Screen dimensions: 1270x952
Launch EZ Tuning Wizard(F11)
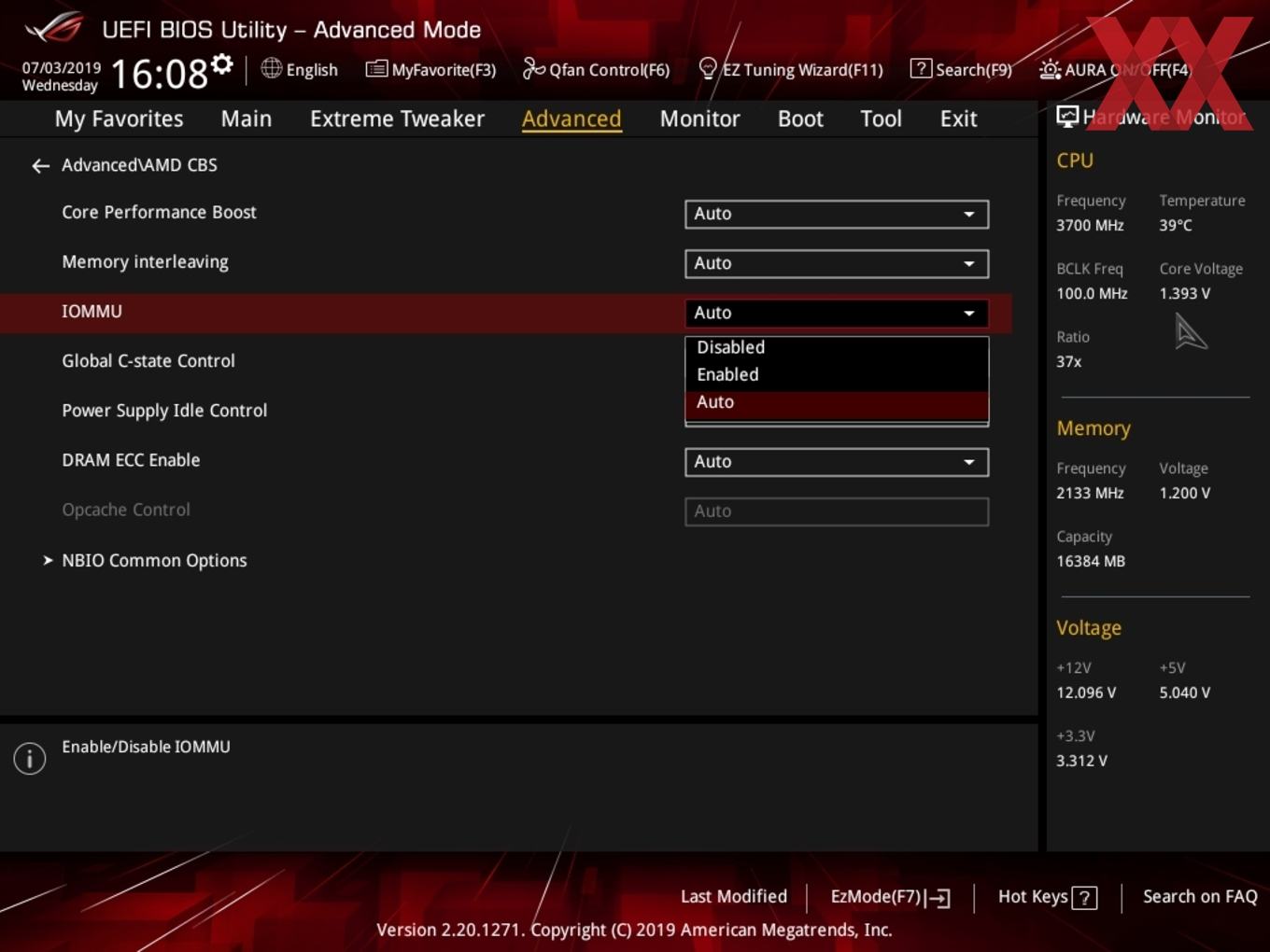(x=790, y=69)
